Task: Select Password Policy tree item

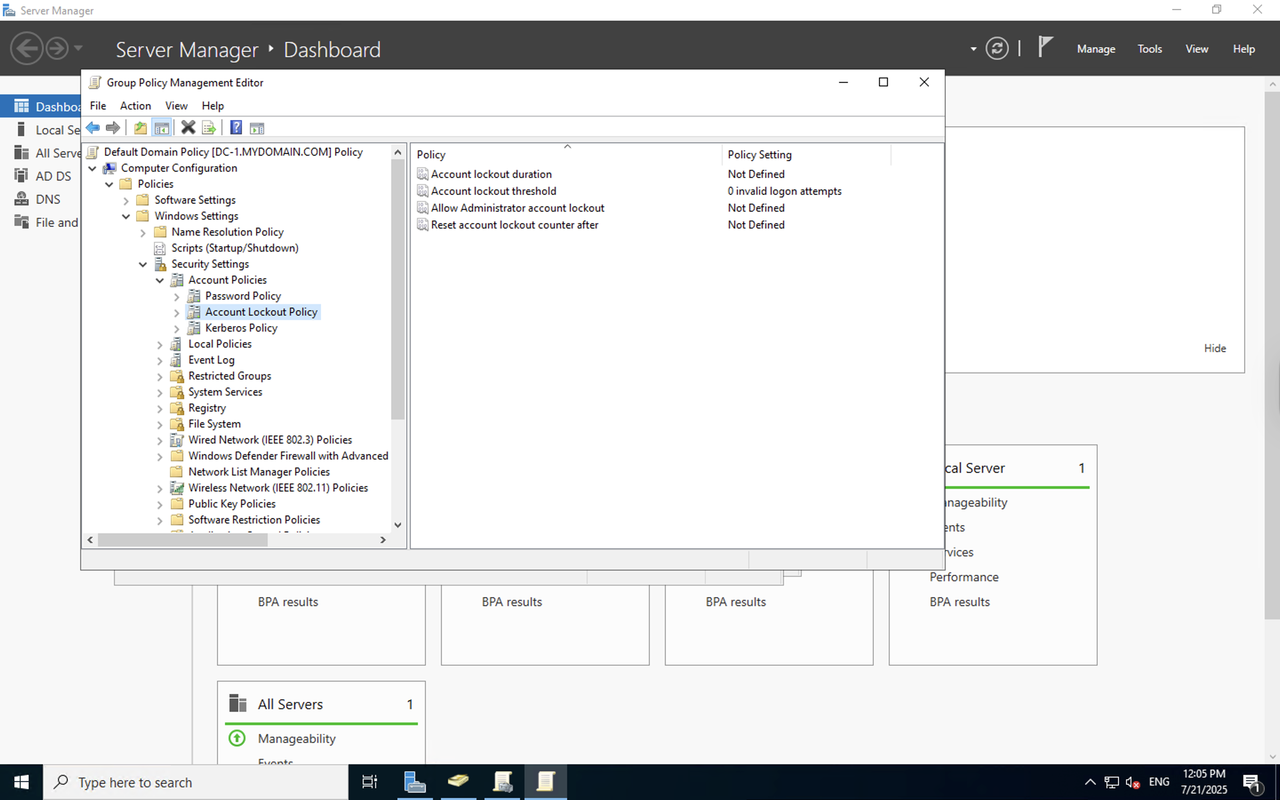Action: [x=243, y=296]
